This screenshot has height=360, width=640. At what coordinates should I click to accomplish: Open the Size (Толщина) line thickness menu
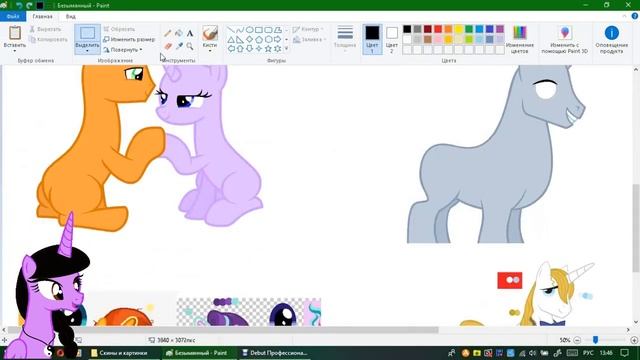345,38
